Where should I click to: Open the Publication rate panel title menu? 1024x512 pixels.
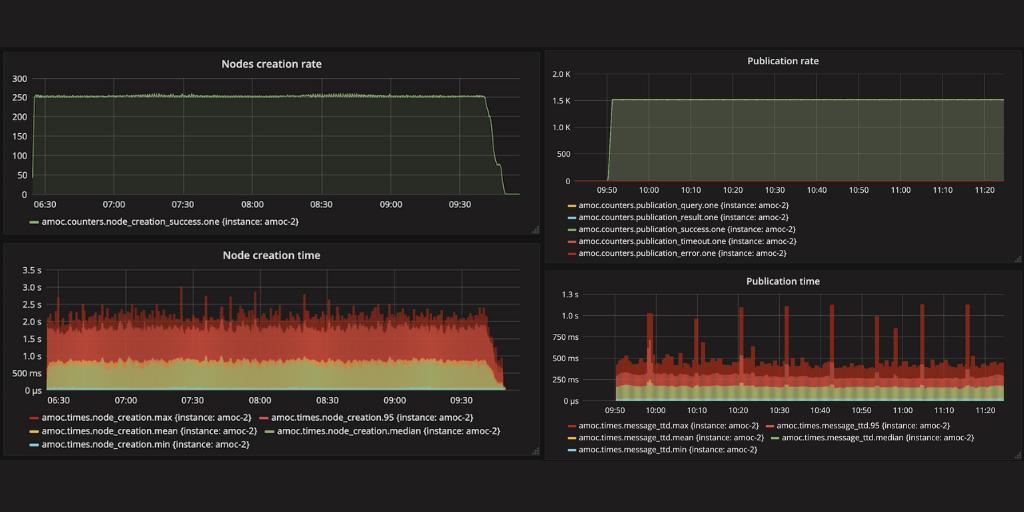(x=782, y=61)
